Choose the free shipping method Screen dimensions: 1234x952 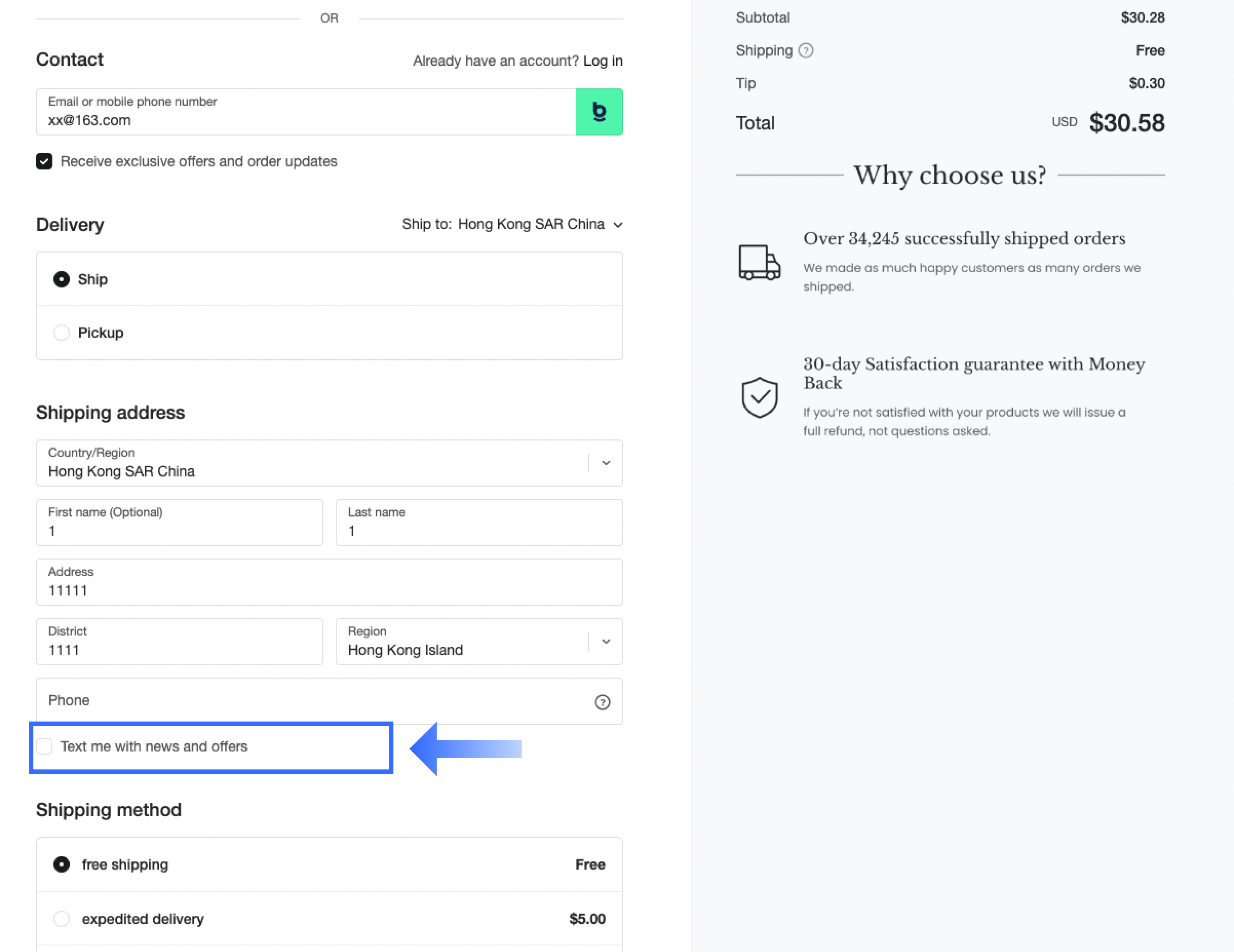62,865
